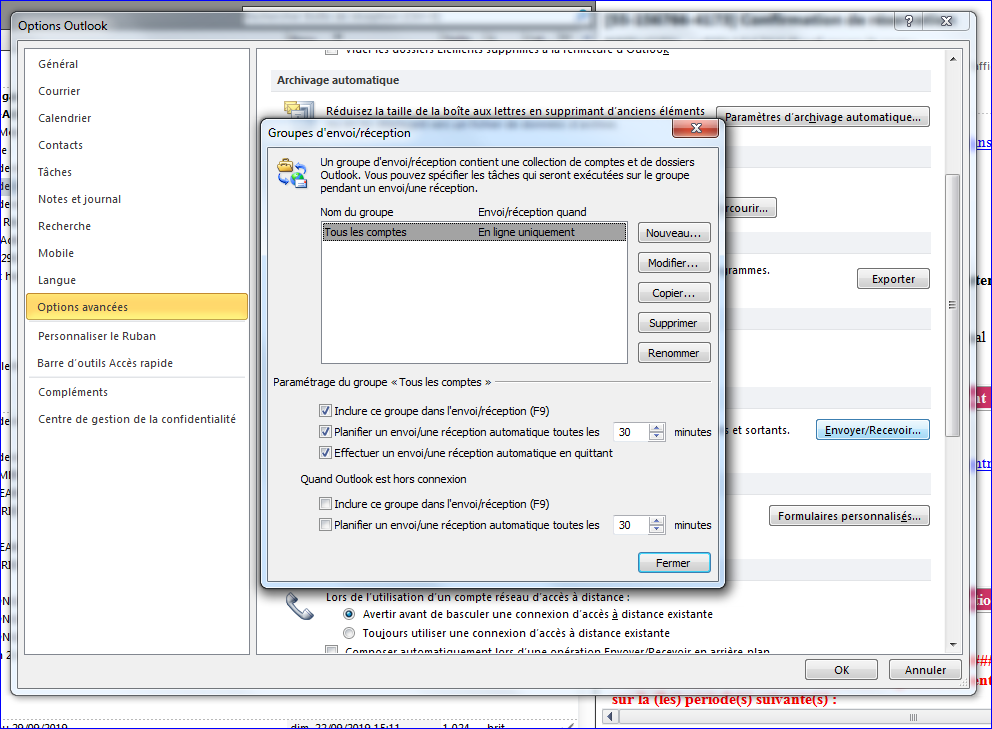Click the Nouveau... button

coord(674,233)
